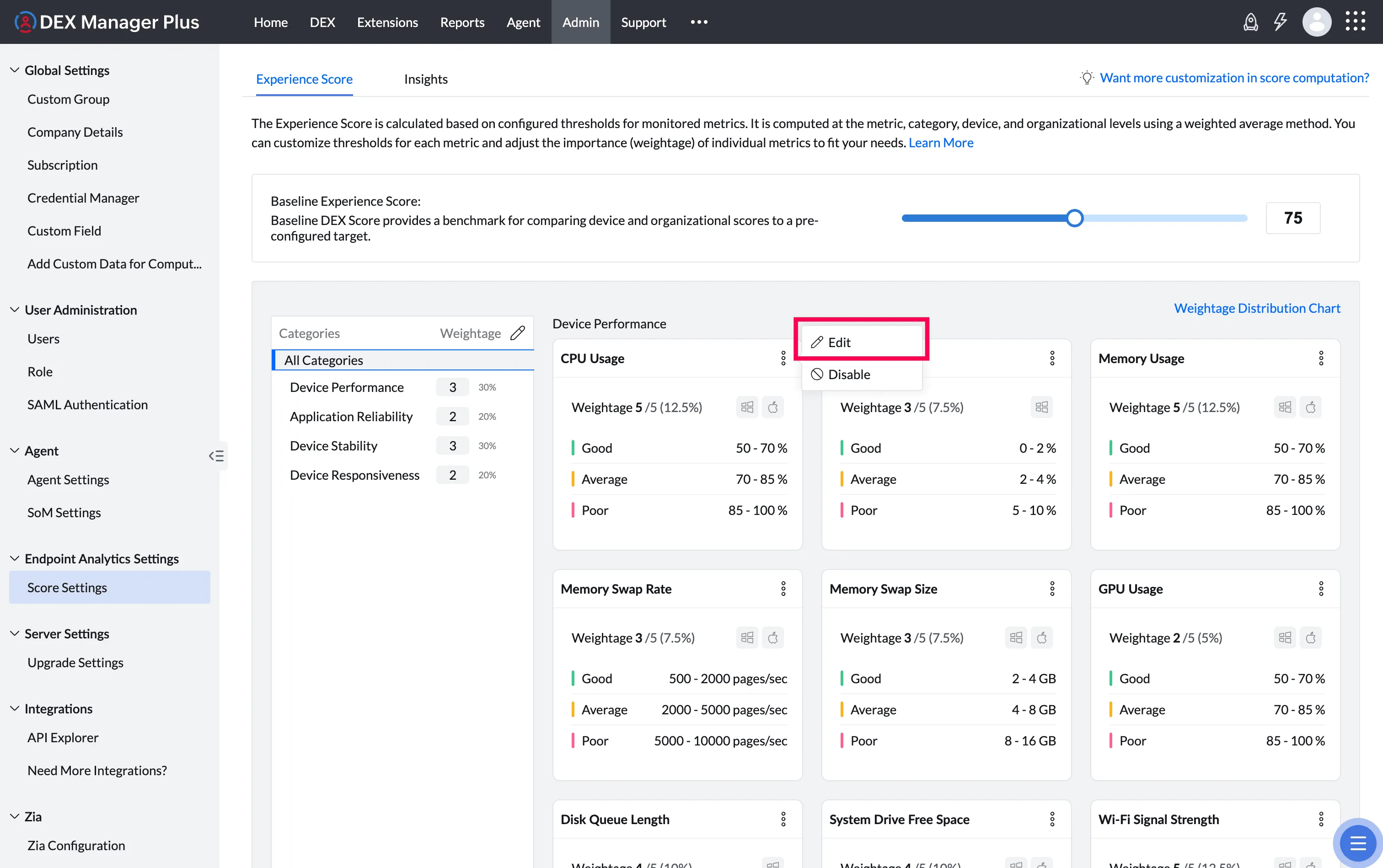The height and width of the screenshot is (868, 1383).
Task: Collapse the Endpoint Analytics Settings section
Action: point(15,558)
